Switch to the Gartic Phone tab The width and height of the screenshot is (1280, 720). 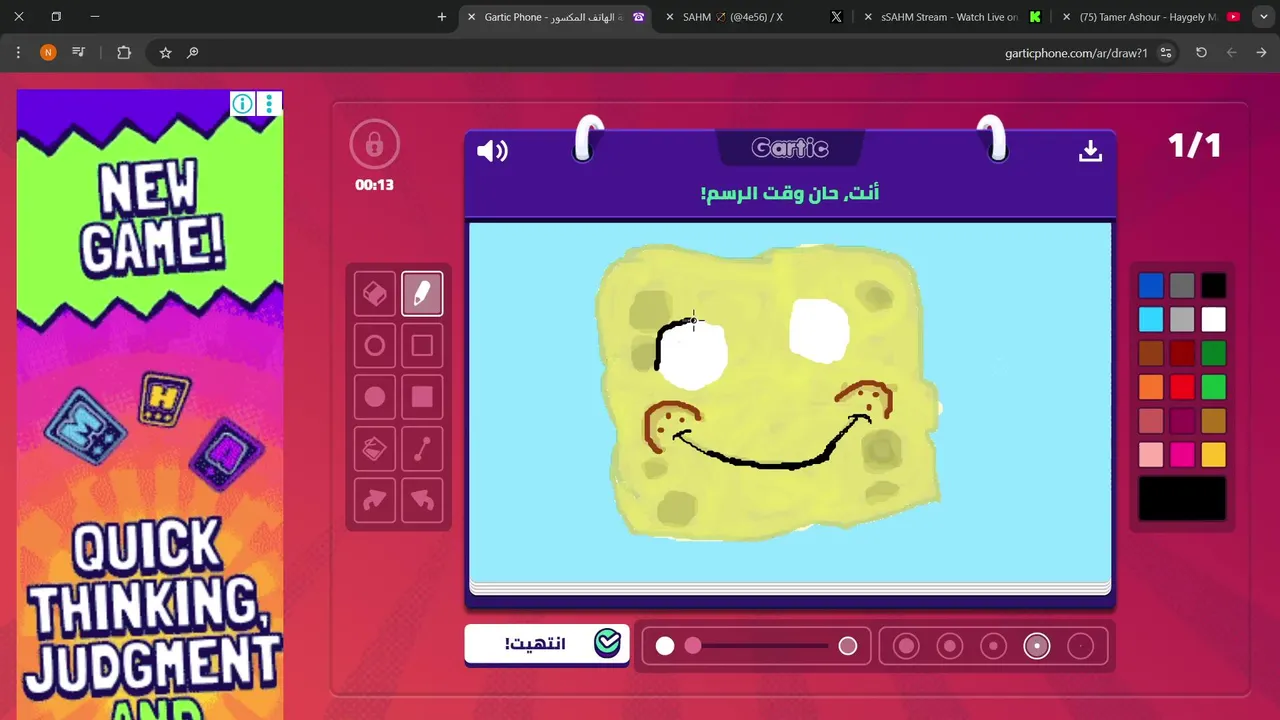tap(553, 17)
